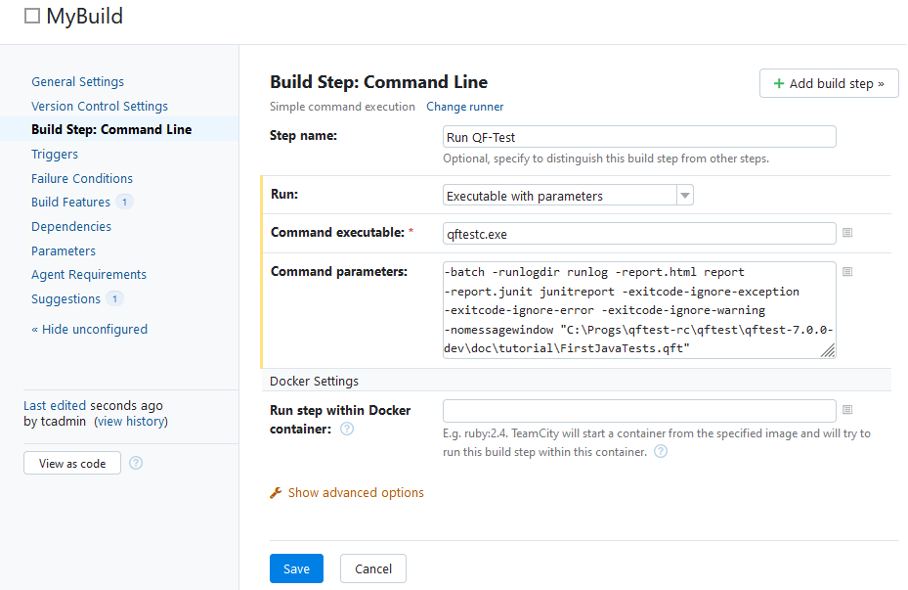The width and height of the screenshot is (908, 590).
Task: Click the MyBuild title text
Action: tap(85, 16)
